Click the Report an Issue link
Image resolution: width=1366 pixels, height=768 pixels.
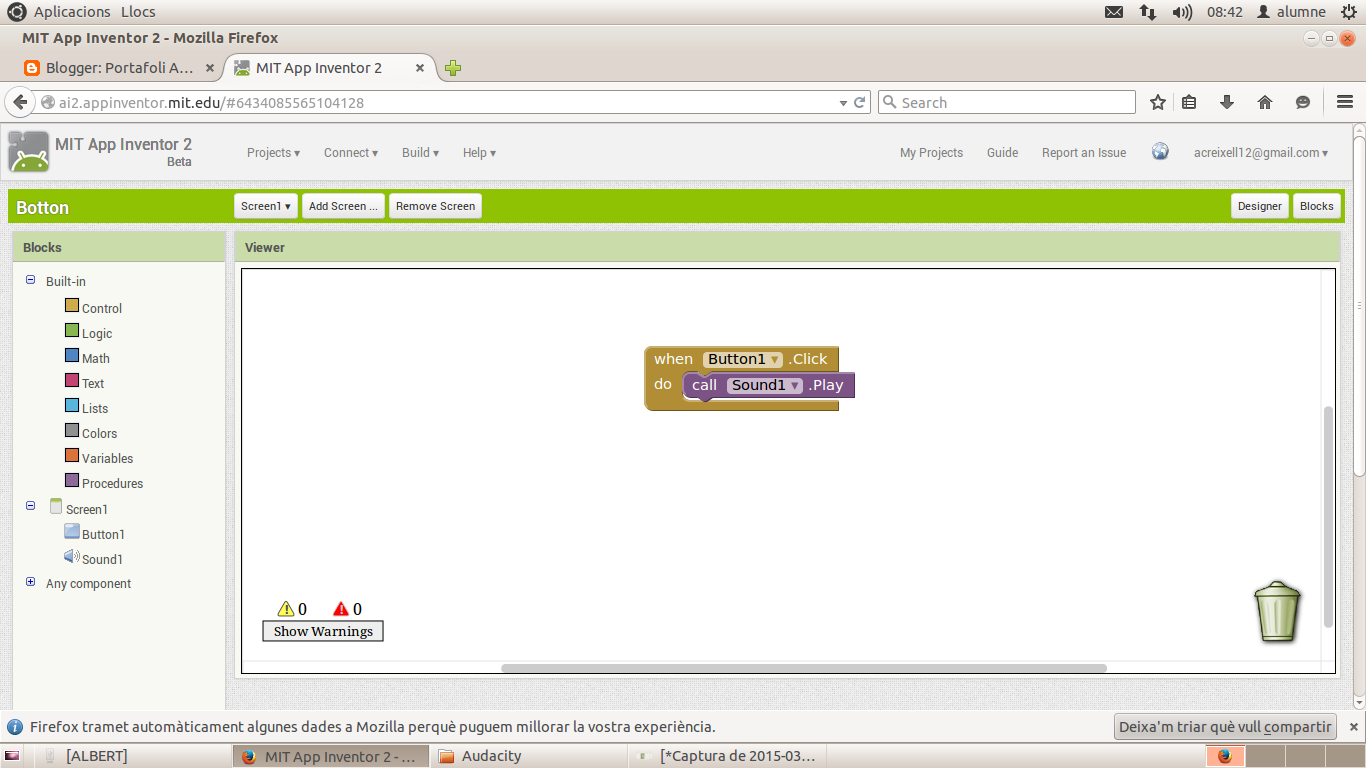click(1084, 153)
